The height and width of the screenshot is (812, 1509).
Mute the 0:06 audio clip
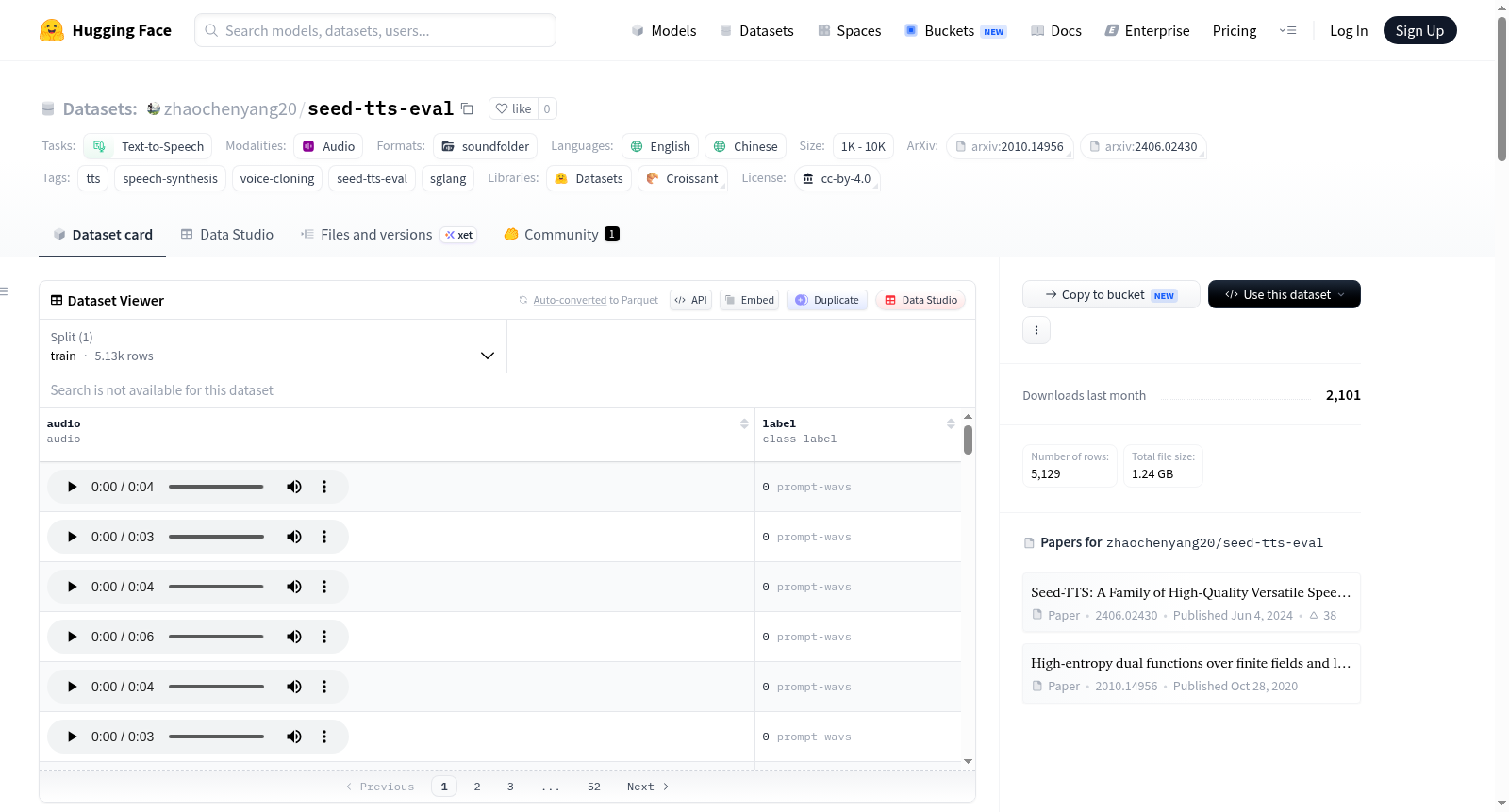tap(294, 637)
